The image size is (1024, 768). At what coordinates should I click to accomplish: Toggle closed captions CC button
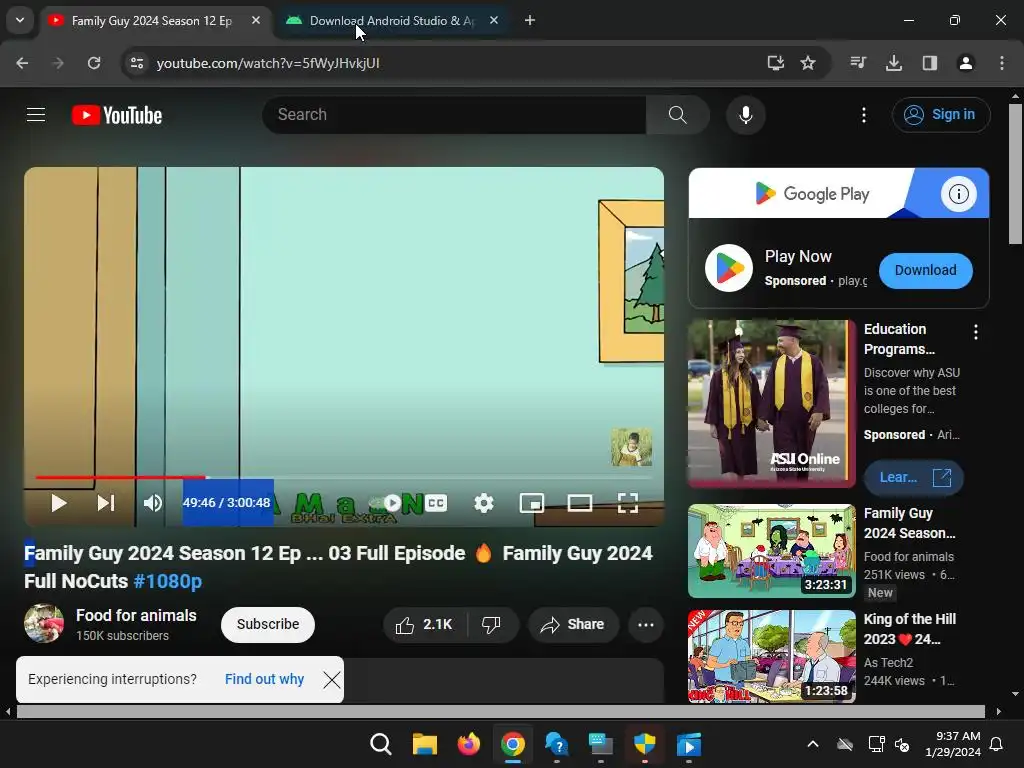pyautogui.click(x=436, y=503)
